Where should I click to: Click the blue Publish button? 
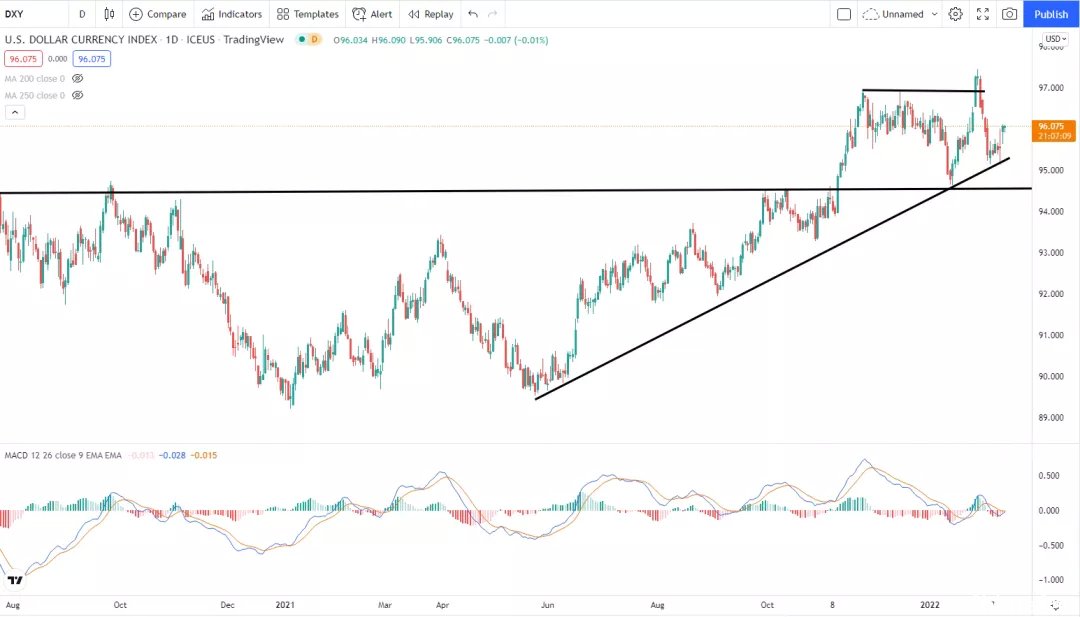(x=1051, y=14)
